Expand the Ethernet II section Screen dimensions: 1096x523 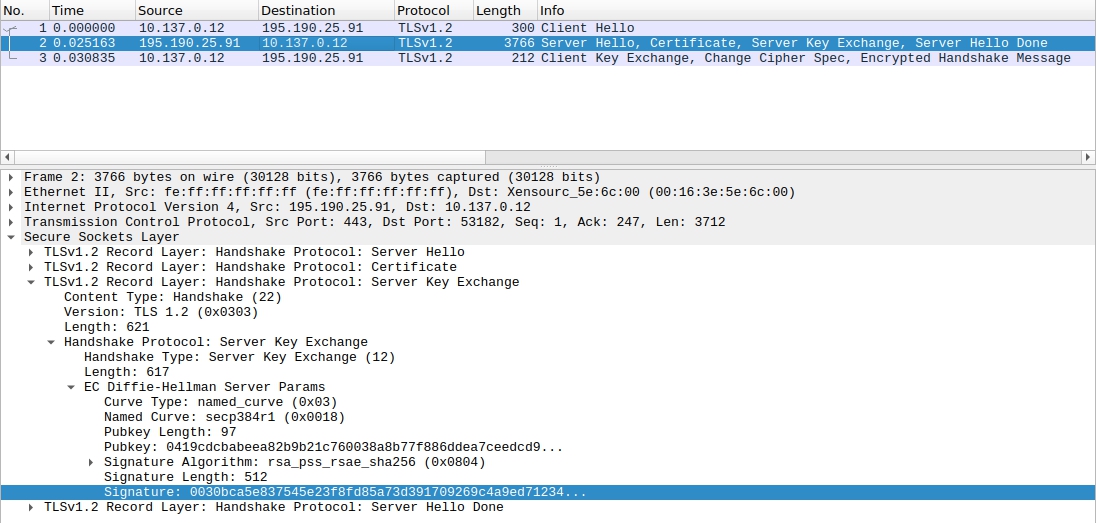[10, 192]
